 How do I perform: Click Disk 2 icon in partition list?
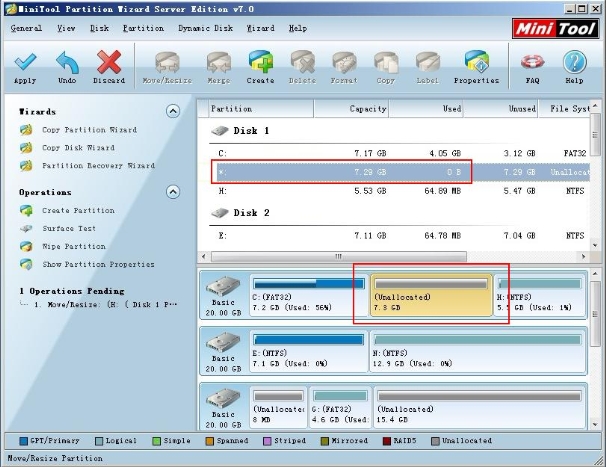pyautogui.click(x=220, y=213)
